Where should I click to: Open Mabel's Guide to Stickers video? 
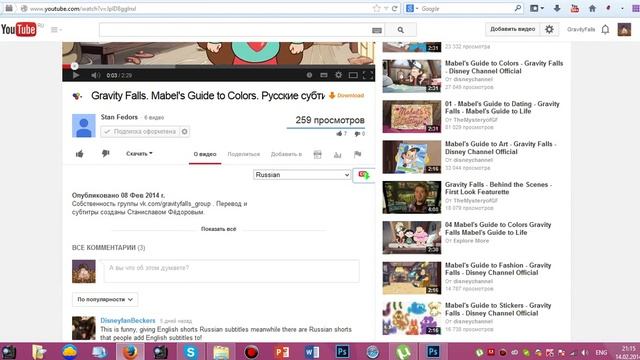[498, 309]
